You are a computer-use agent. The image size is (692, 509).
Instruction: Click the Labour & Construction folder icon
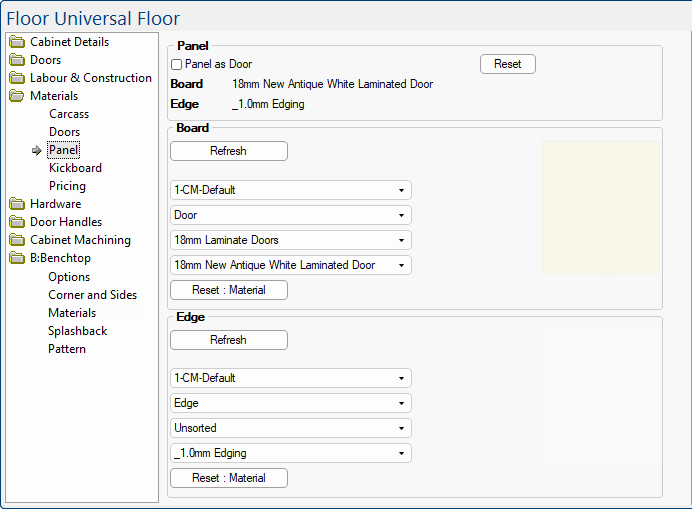tap(16, 78)
